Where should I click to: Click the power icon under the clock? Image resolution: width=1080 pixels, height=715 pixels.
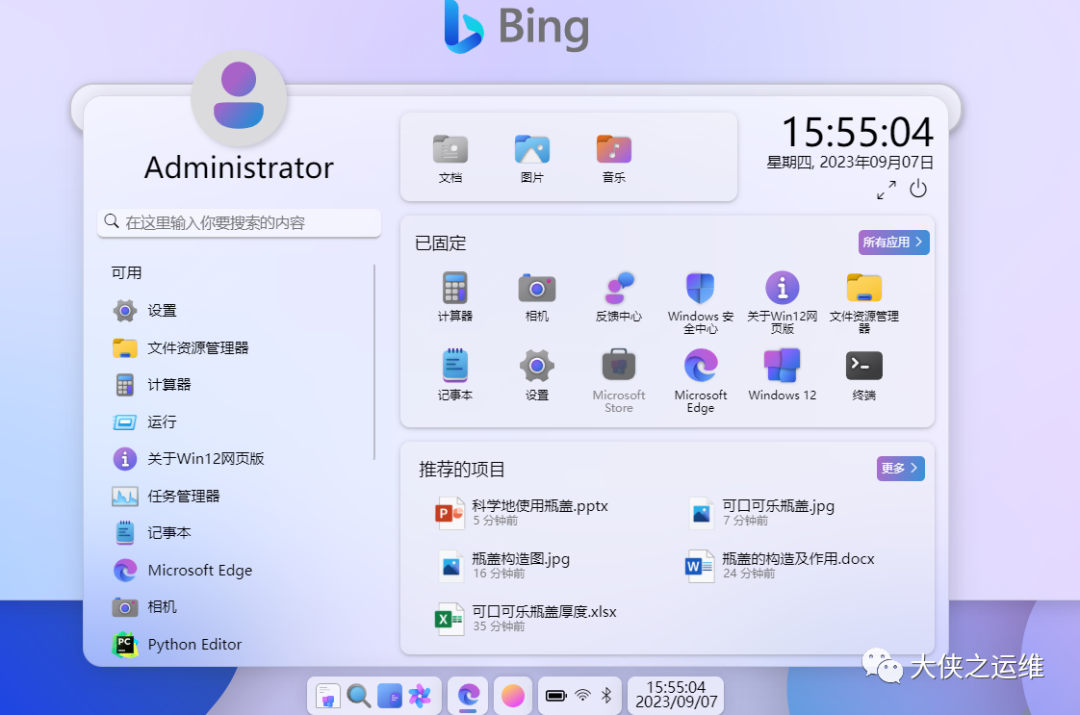pos(918,189)
